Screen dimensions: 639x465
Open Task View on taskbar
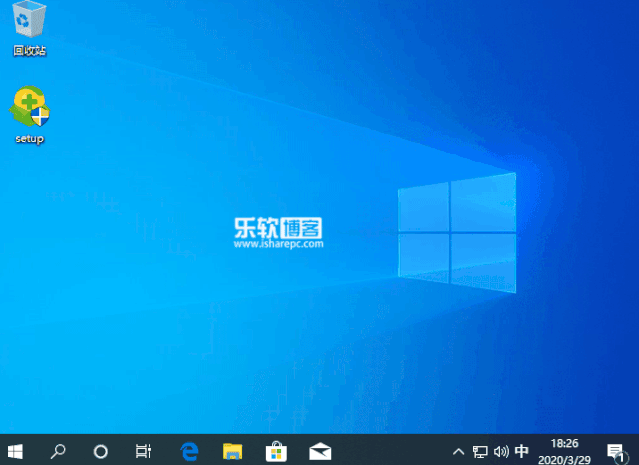143,451
